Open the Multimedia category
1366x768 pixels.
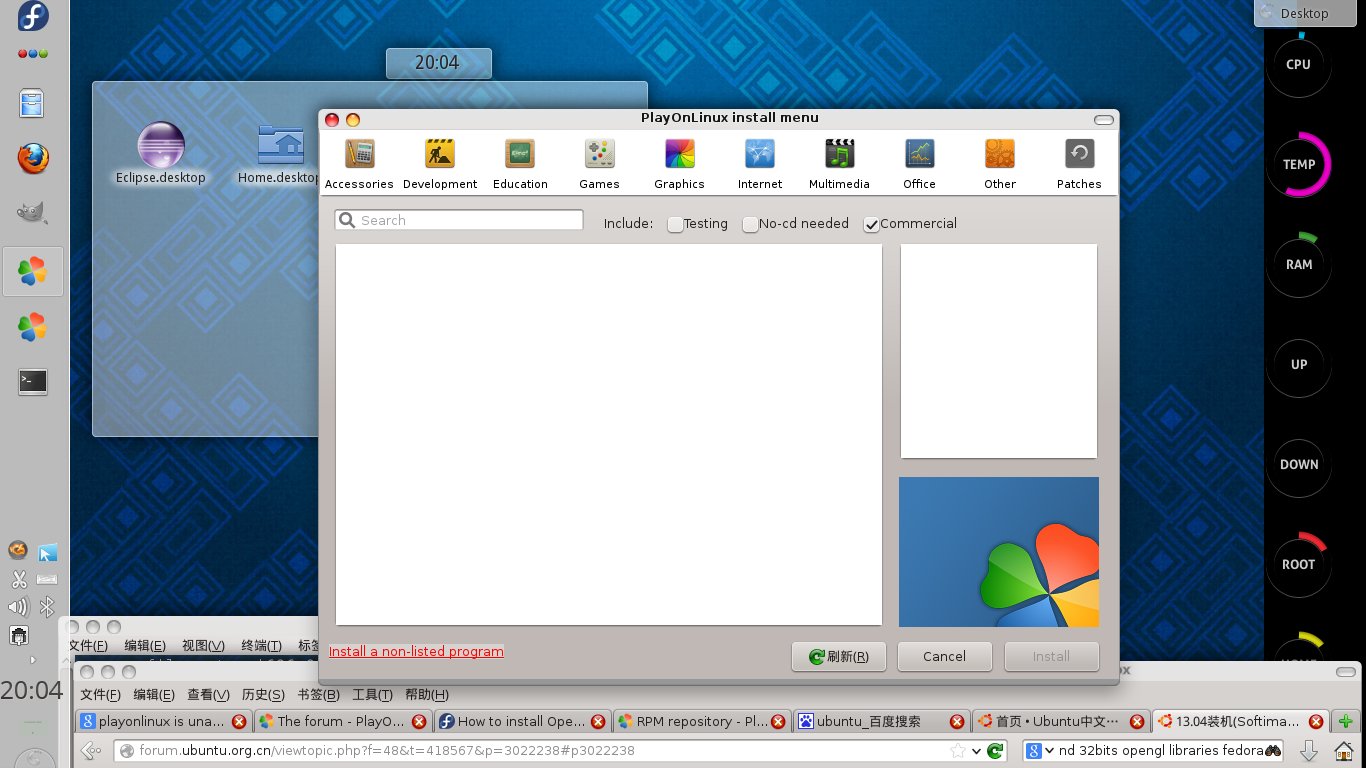[839, 164]
